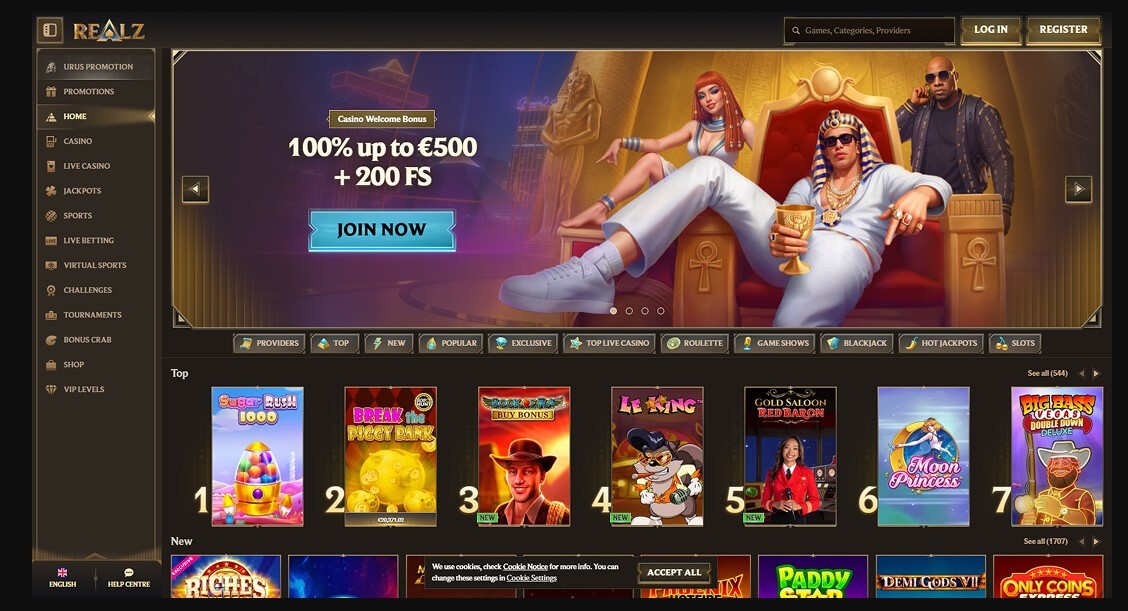Select the second banner slide dot
The image size is (1128, 611).
[629, 311]
